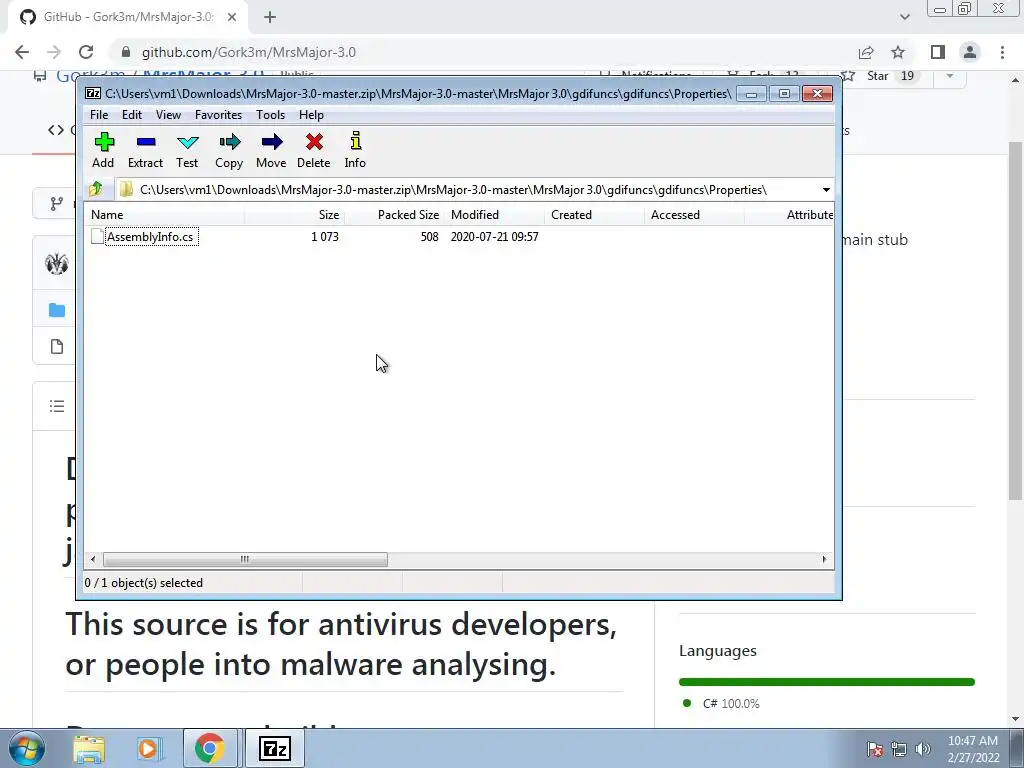Click the Extract toolbar icon
The height and width of the screenshot is (768, 1024).
145,150
